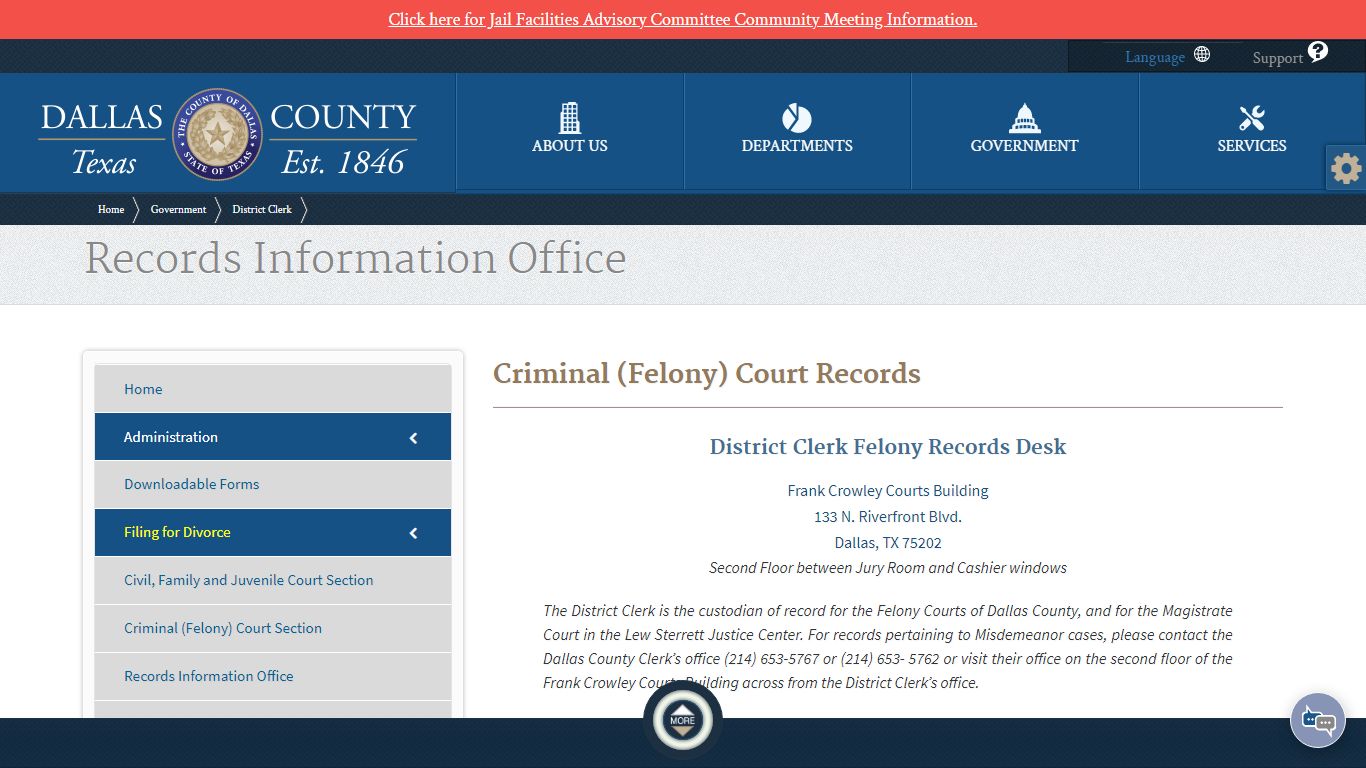The height and width of the screenshot is (768, 1366).
Task: Click the Dallas County seal logo
Action: point(218,134)
